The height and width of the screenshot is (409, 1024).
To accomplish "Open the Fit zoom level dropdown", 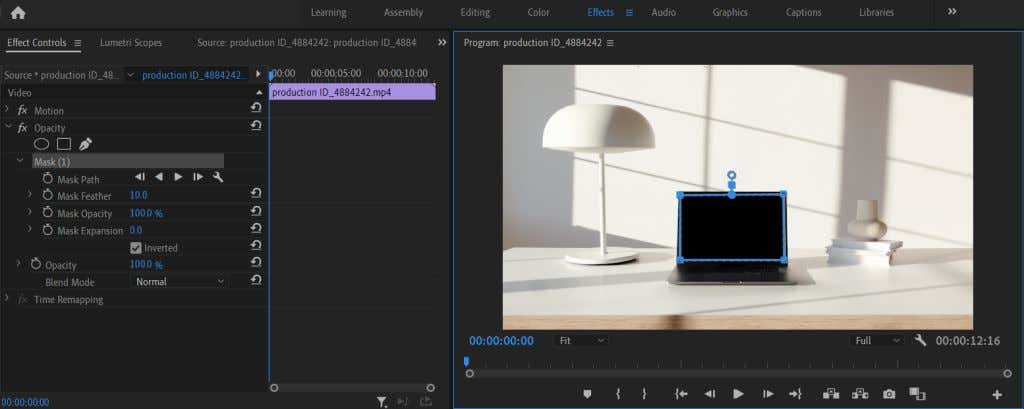I will coord(582,341).
